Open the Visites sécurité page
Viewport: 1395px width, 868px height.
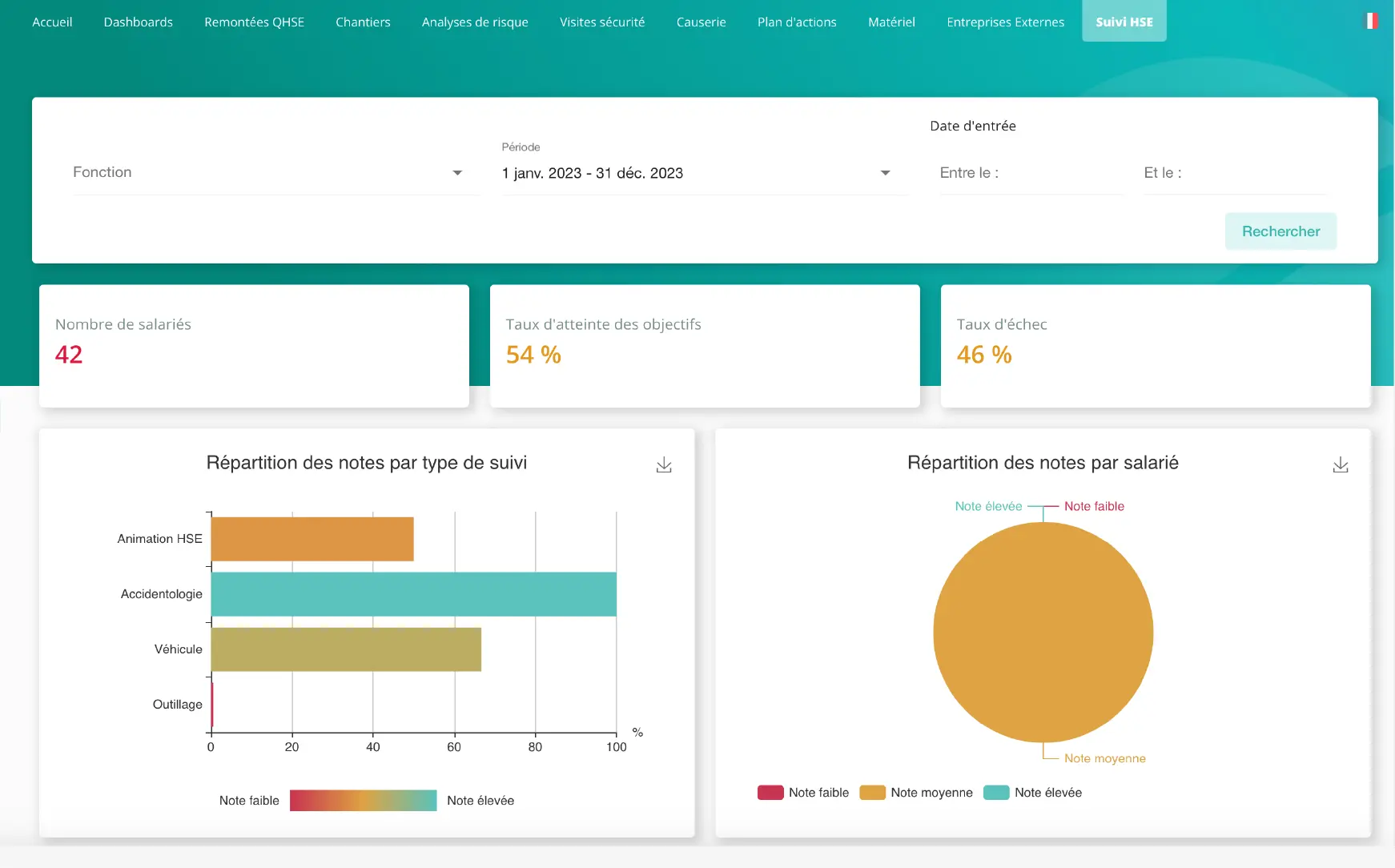coord(602,22)
